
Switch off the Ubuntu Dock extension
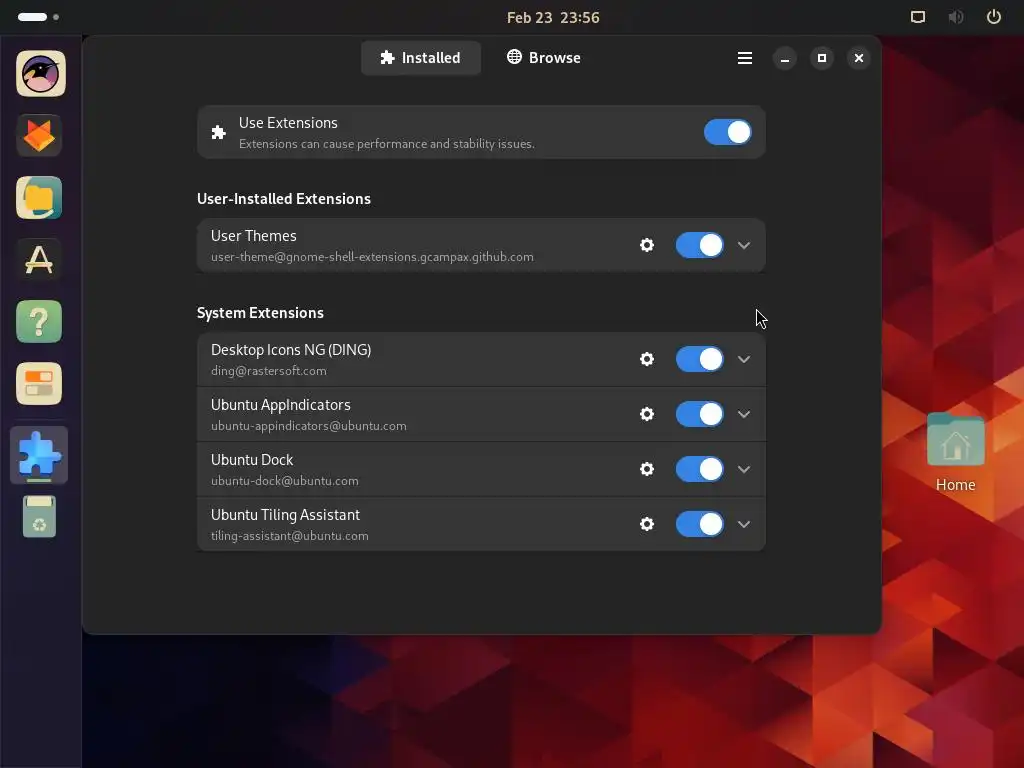(699, 469)
